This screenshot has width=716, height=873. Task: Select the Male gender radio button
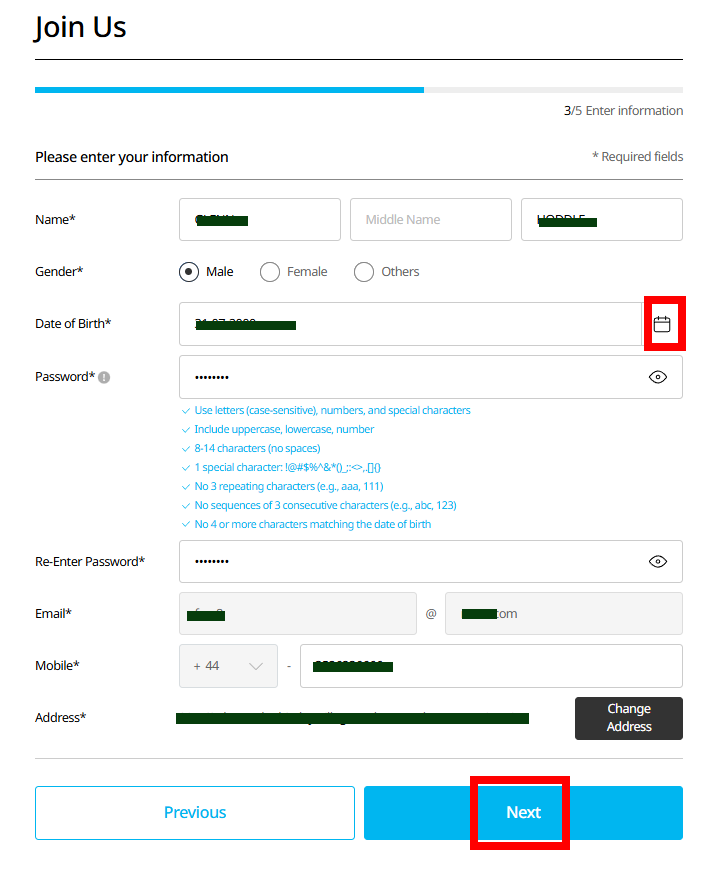click(x=188, y=272)
